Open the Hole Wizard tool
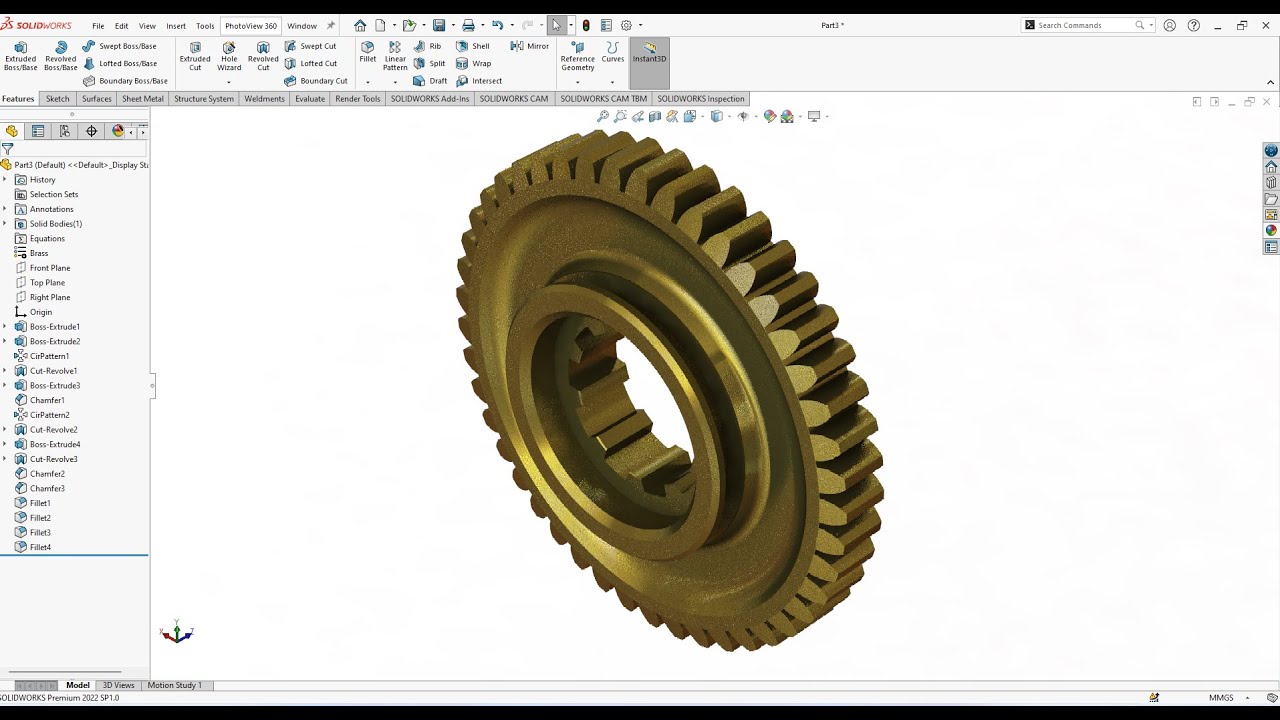The height and width of the screenshot is (720, 1280). tap(229, 56)
